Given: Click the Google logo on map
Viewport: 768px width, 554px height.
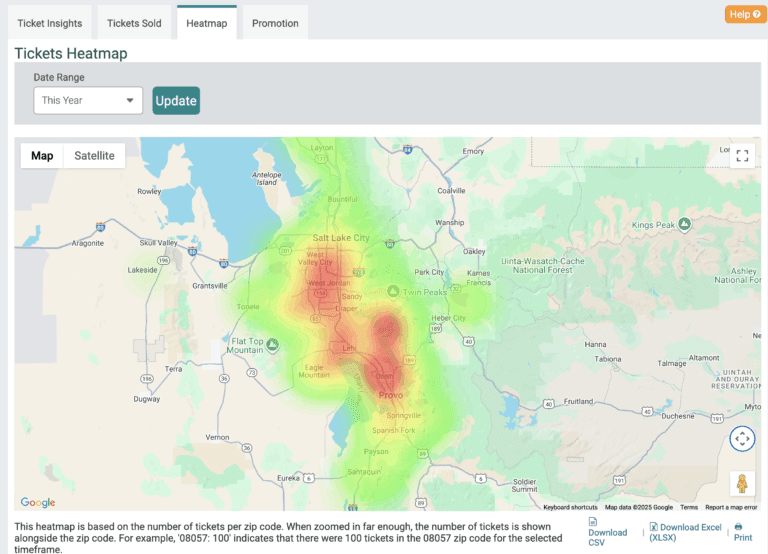Looking at the screenshot, I should [38, 502].
